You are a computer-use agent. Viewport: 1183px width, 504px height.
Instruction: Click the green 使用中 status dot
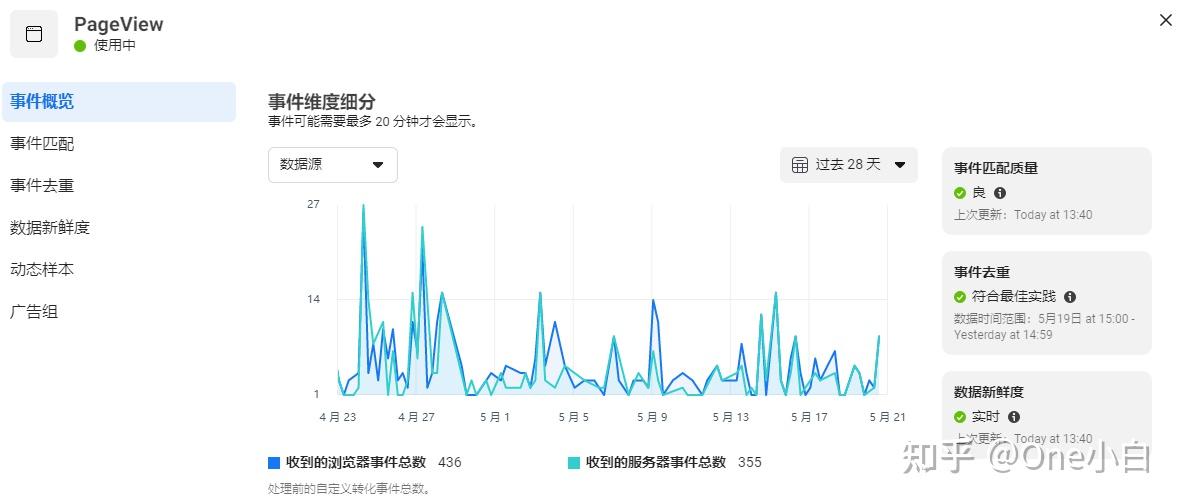pos(80,46)
